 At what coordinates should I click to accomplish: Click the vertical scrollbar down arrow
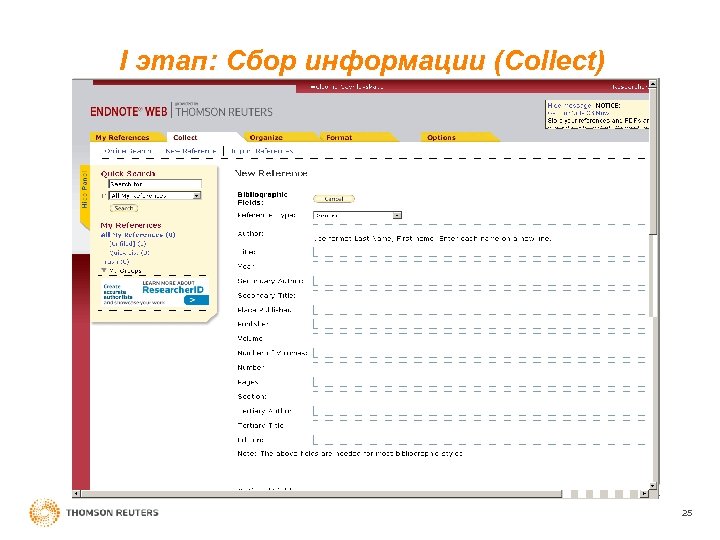pyautogui.click(x=652, y=486)
